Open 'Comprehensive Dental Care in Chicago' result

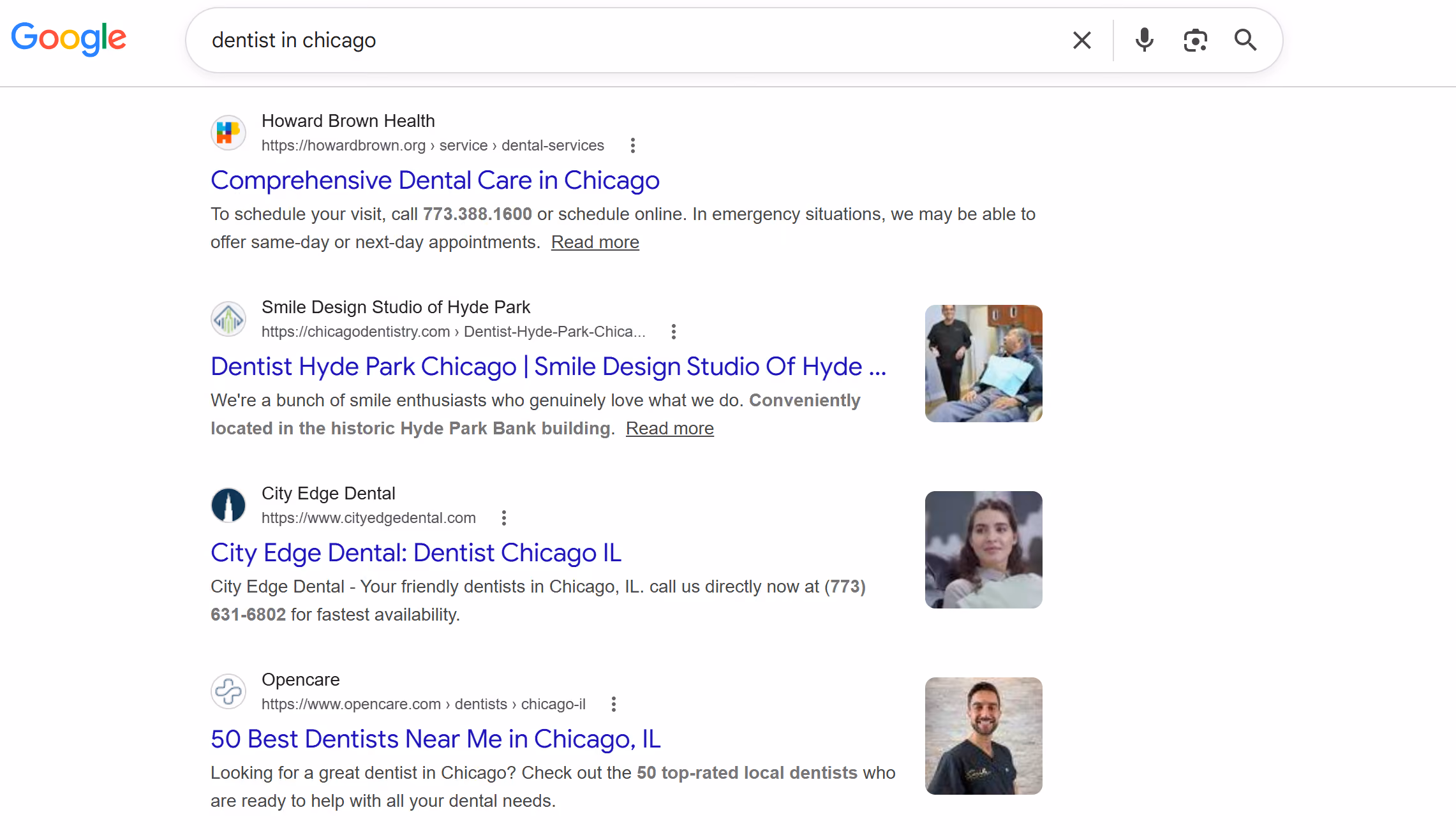click(x=435, y=181)
